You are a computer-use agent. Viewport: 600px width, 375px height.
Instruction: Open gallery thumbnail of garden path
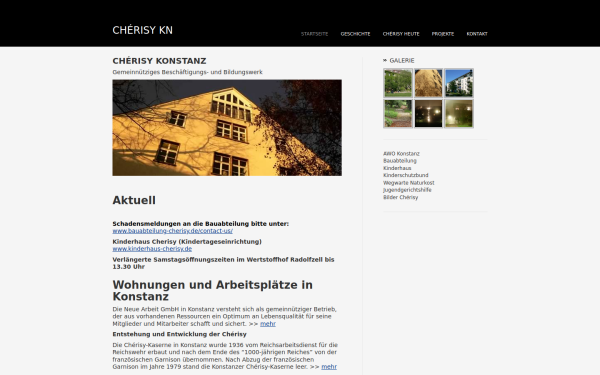pyautogui.click(x=398, y=113)
